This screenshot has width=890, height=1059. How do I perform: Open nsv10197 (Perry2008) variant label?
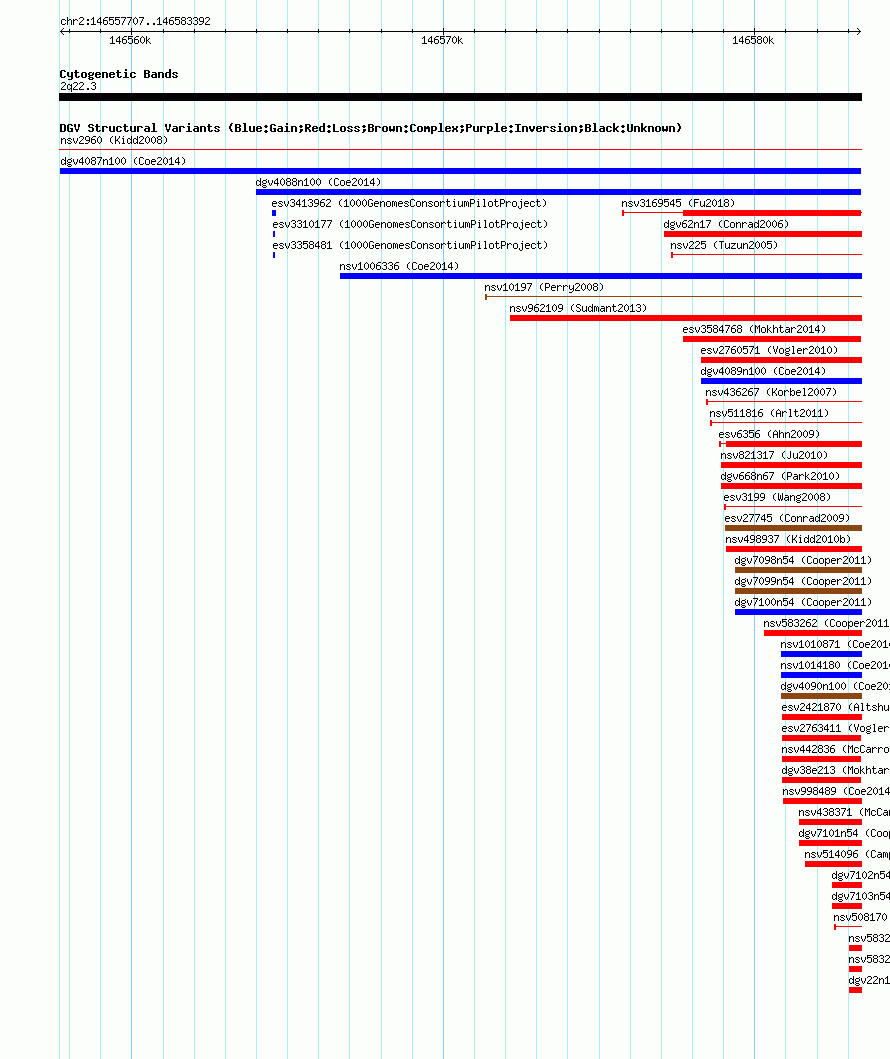[544, 287]
